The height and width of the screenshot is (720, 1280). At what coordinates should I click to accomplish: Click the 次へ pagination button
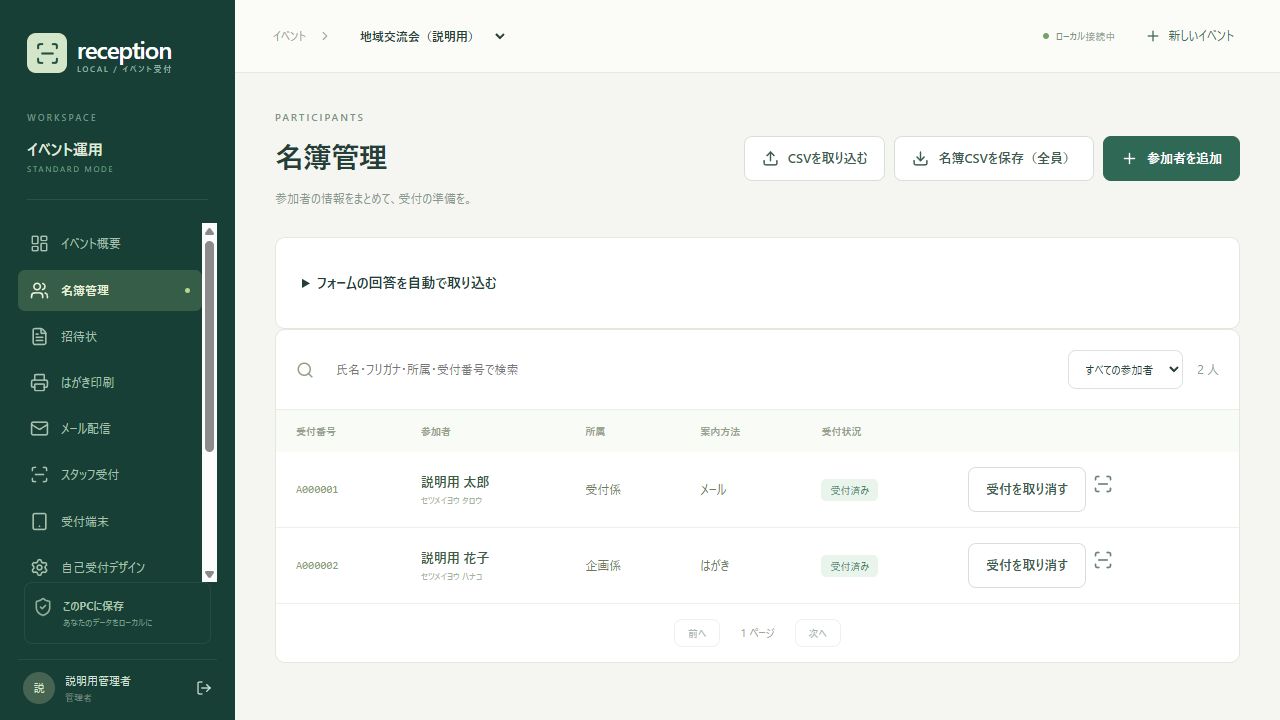pyautogui.click(x=818, y=633)
